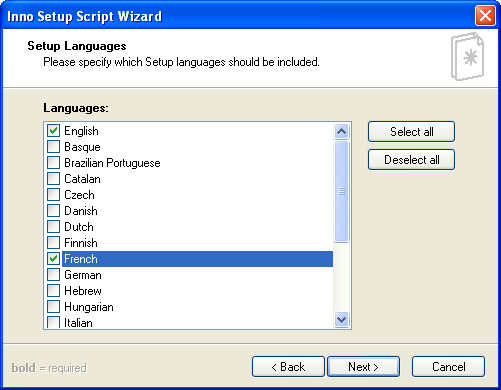Tick the Dutch checkbox
This screenshot has width=501, height=390.
point(53,227)
